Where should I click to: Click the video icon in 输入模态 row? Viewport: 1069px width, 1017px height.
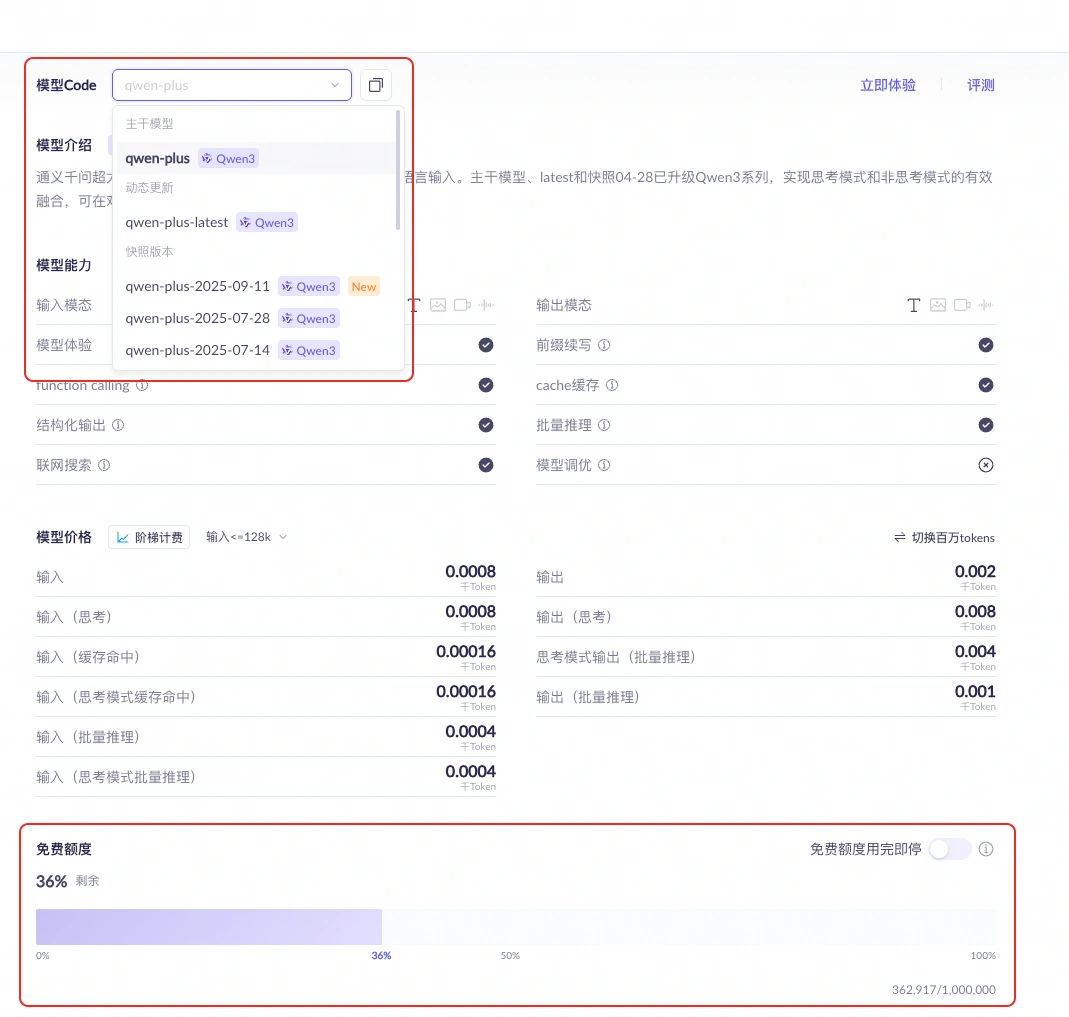(x=462, y=305)
